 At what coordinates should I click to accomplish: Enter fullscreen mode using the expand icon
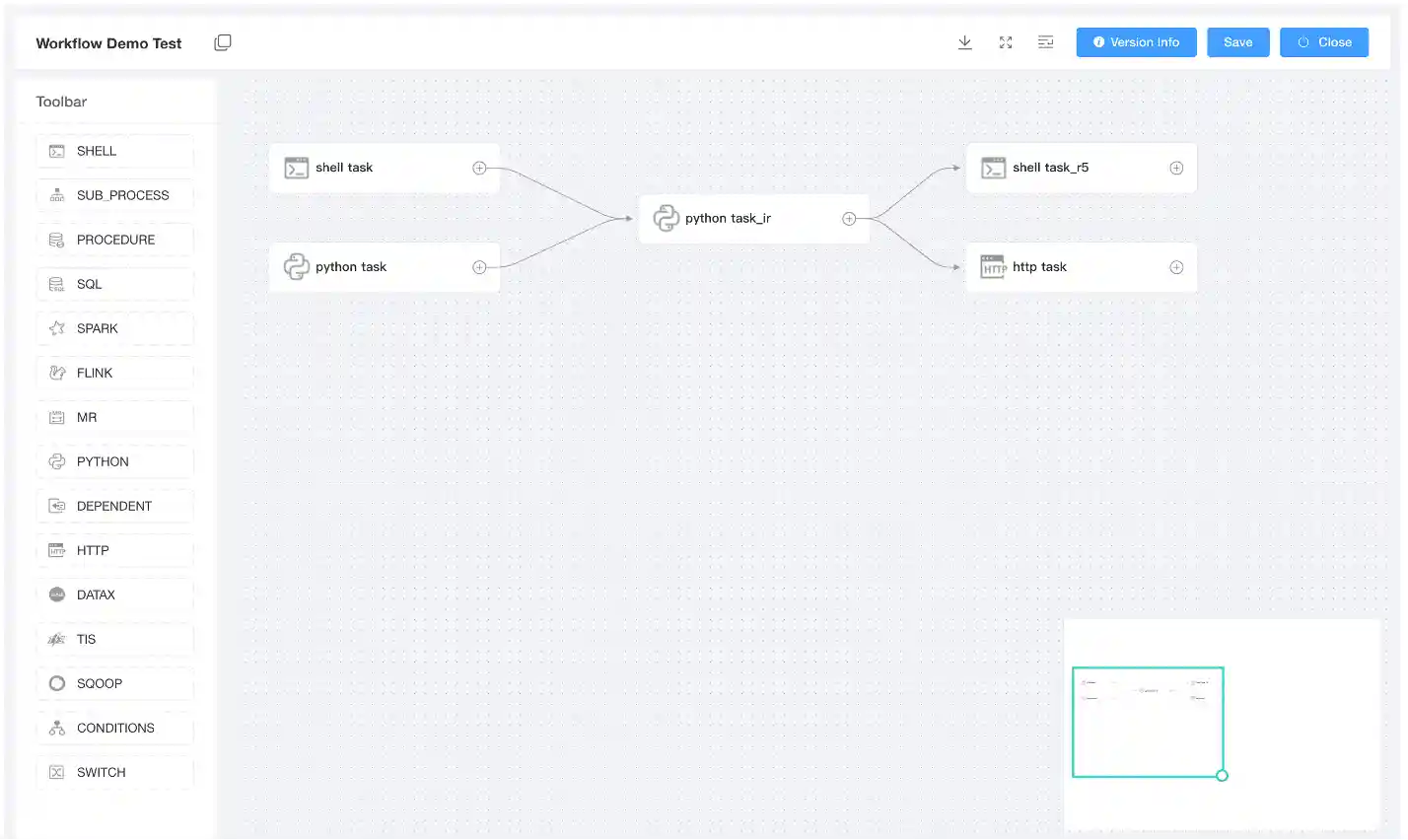tap(1005, 42)
